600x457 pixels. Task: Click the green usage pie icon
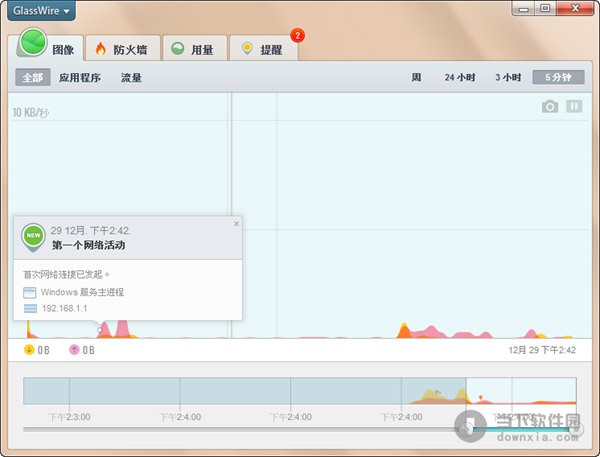coord(178,48)
